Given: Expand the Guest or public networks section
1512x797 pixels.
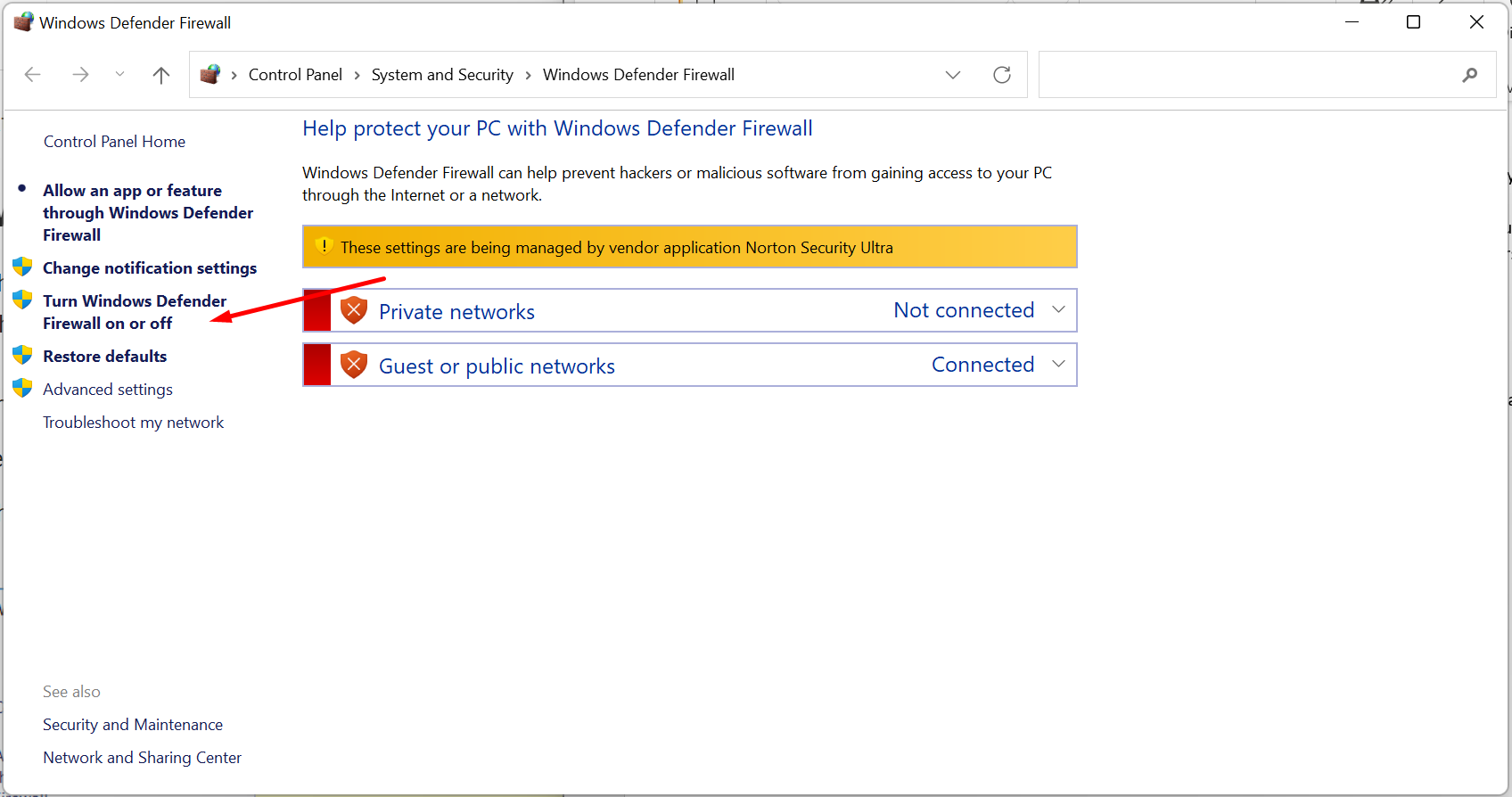Looking at the screenshot, I should pos(1058,365).
